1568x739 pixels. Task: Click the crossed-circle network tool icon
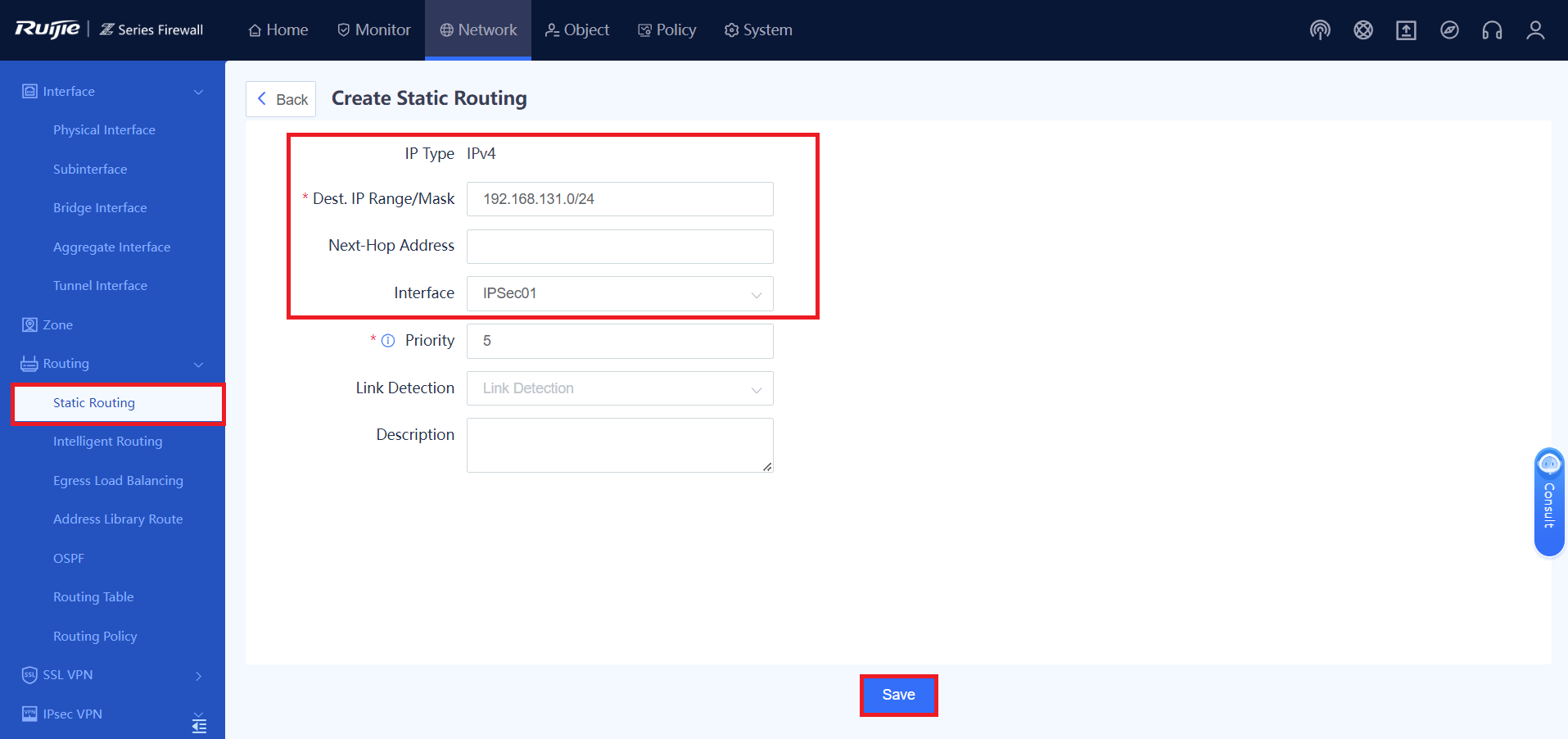pos(1363,30)
